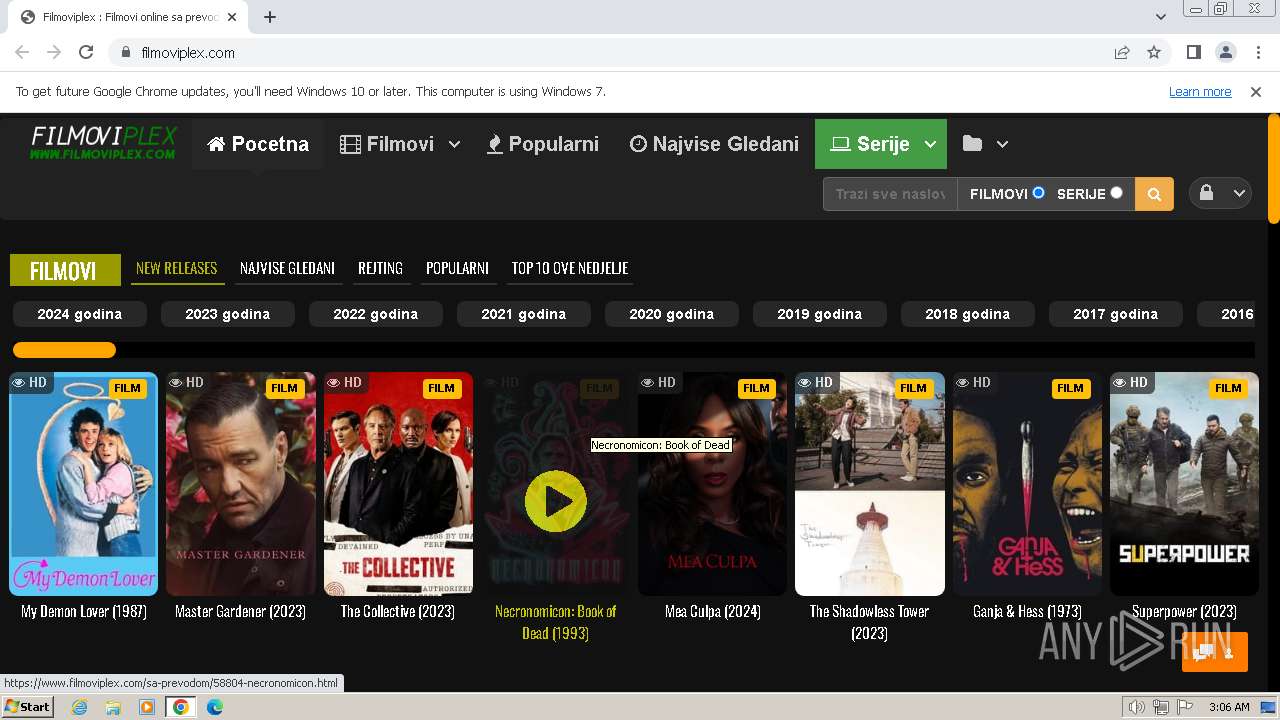Click the Master Gardener (2023) title
1280x720 pixels.
click(x=241, y=611)
